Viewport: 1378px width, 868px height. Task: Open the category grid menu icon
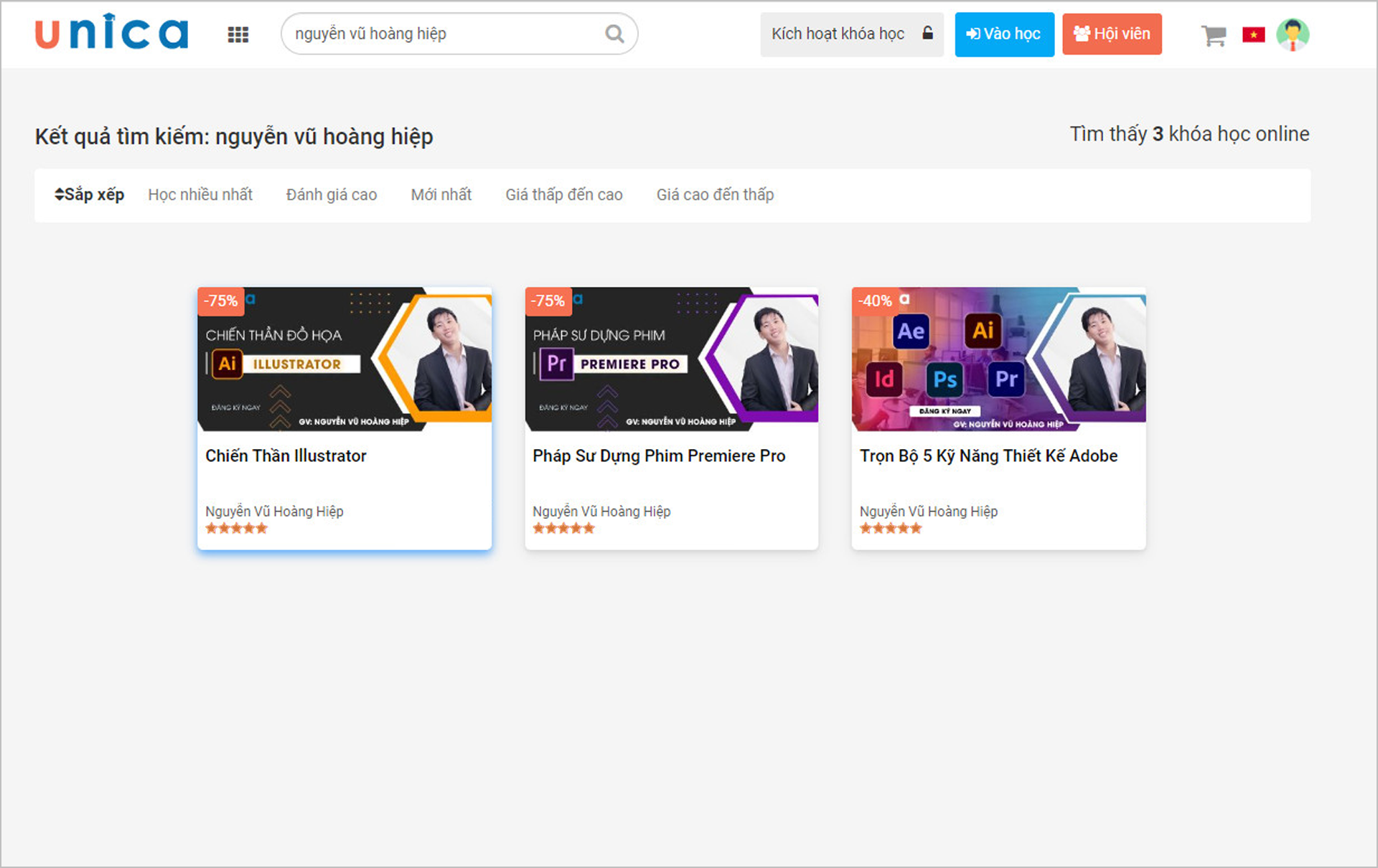pyautogui.click(x=238, y=34)
